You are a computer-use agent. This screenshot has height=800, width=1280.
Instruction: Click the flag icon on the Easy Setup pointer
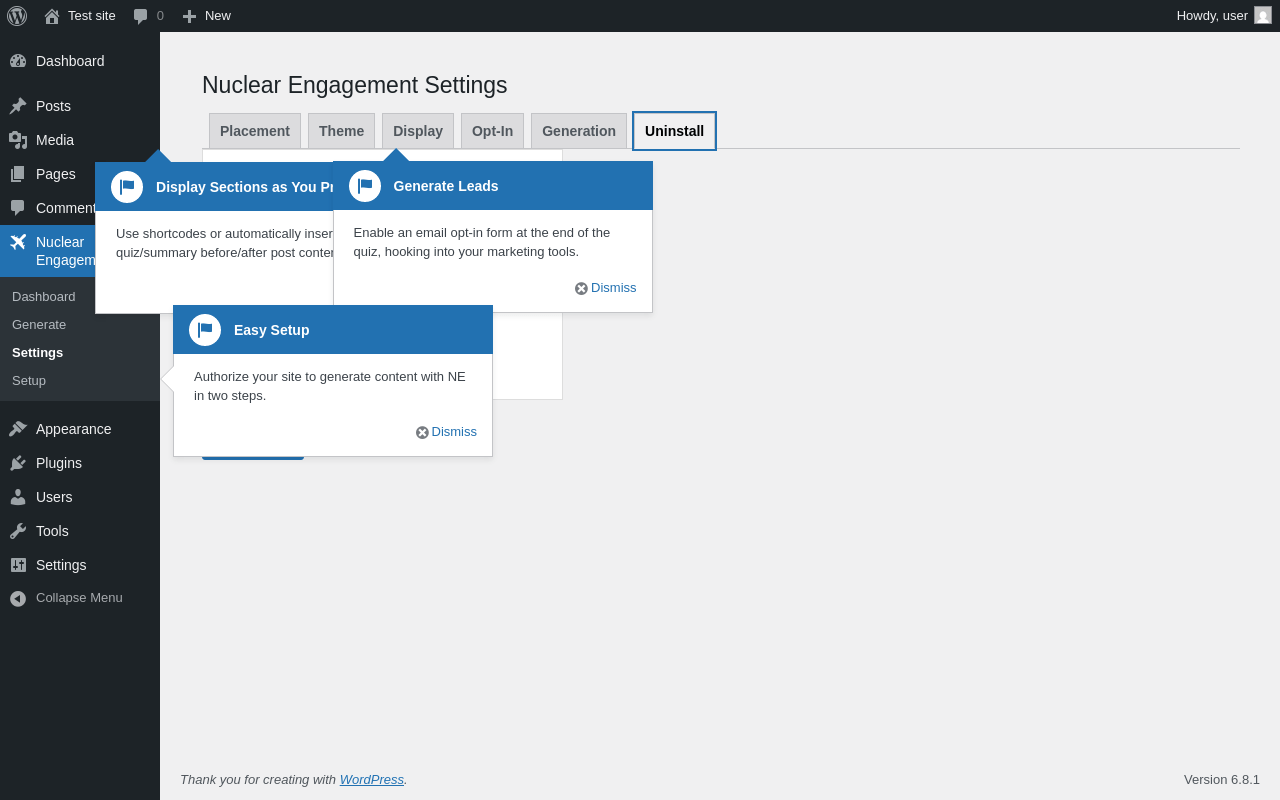tap(205, 330)
